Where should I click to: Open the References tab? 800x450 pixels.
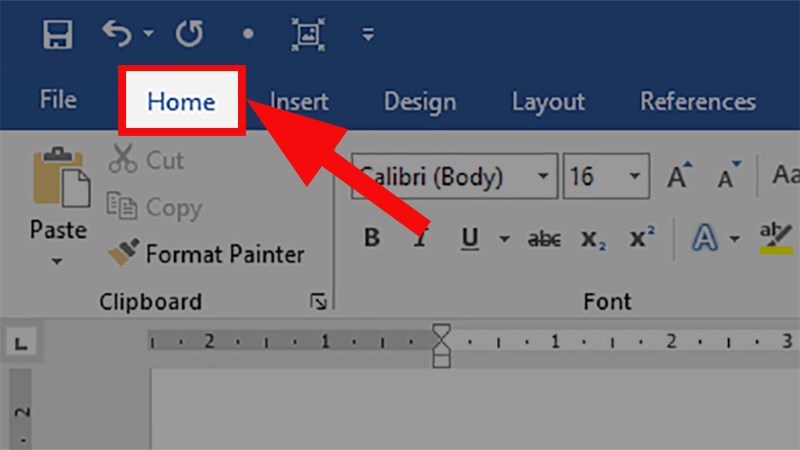click(698, 101)
